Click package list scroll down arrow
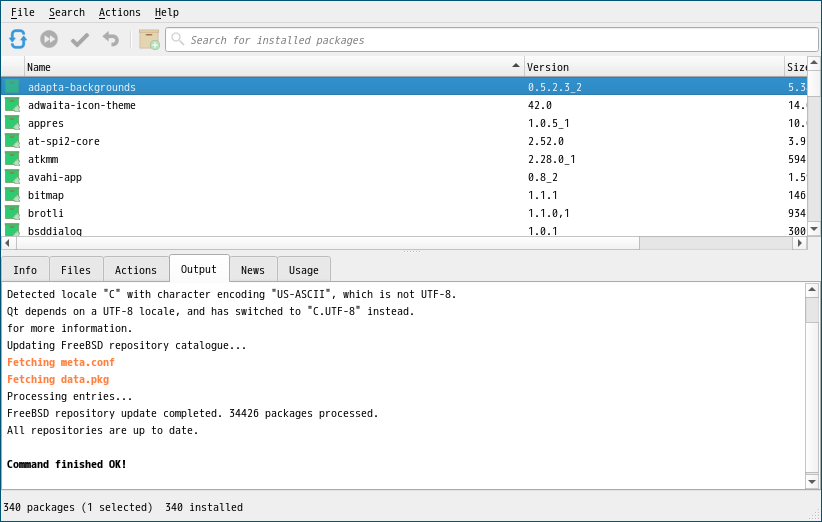Viewport: 822px width, 522px height. click(814, 229)
